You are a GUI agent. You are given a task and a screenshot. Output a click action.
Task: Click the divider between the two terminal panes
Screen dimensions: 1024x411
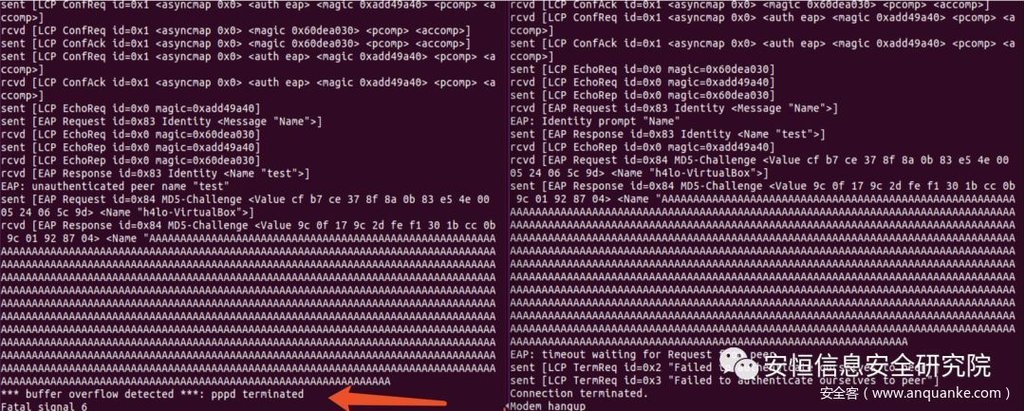pos(503,205)
